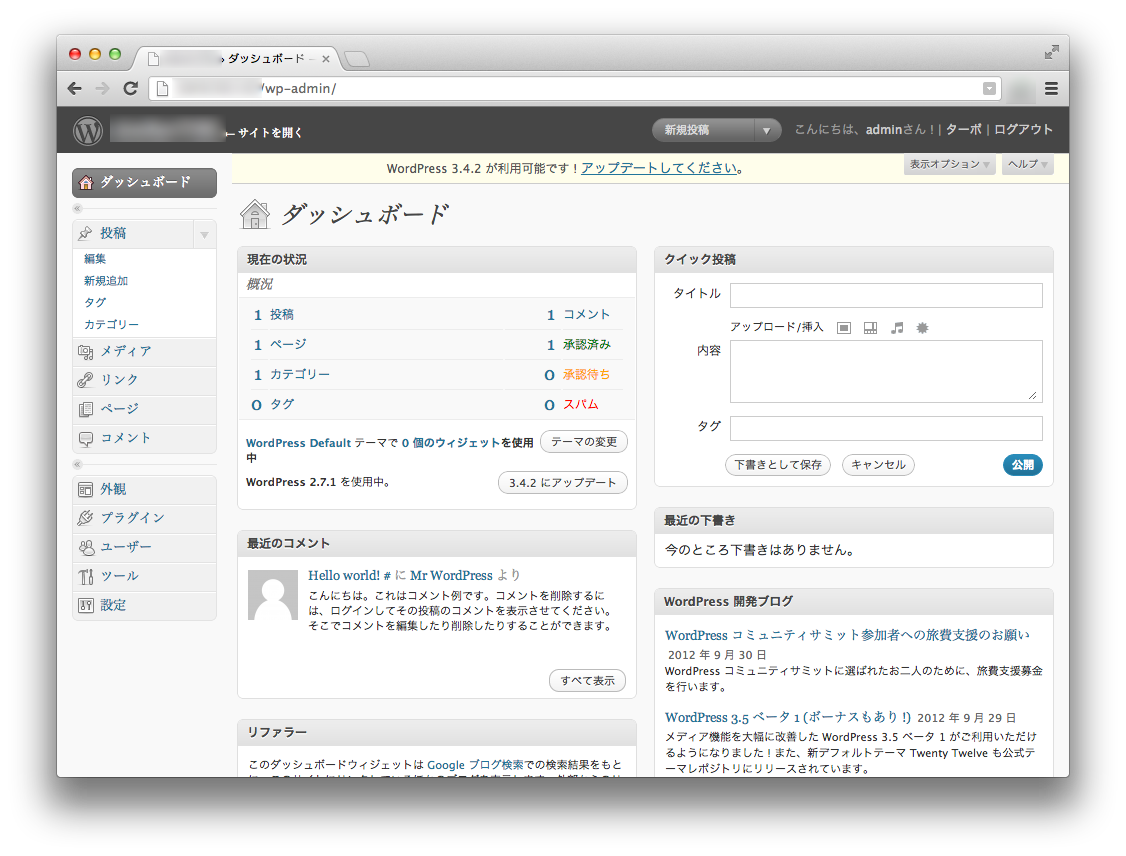Click 下書きとして保存 to save draft
Viewport: 1126px width, 856px height.
point(778,465)
